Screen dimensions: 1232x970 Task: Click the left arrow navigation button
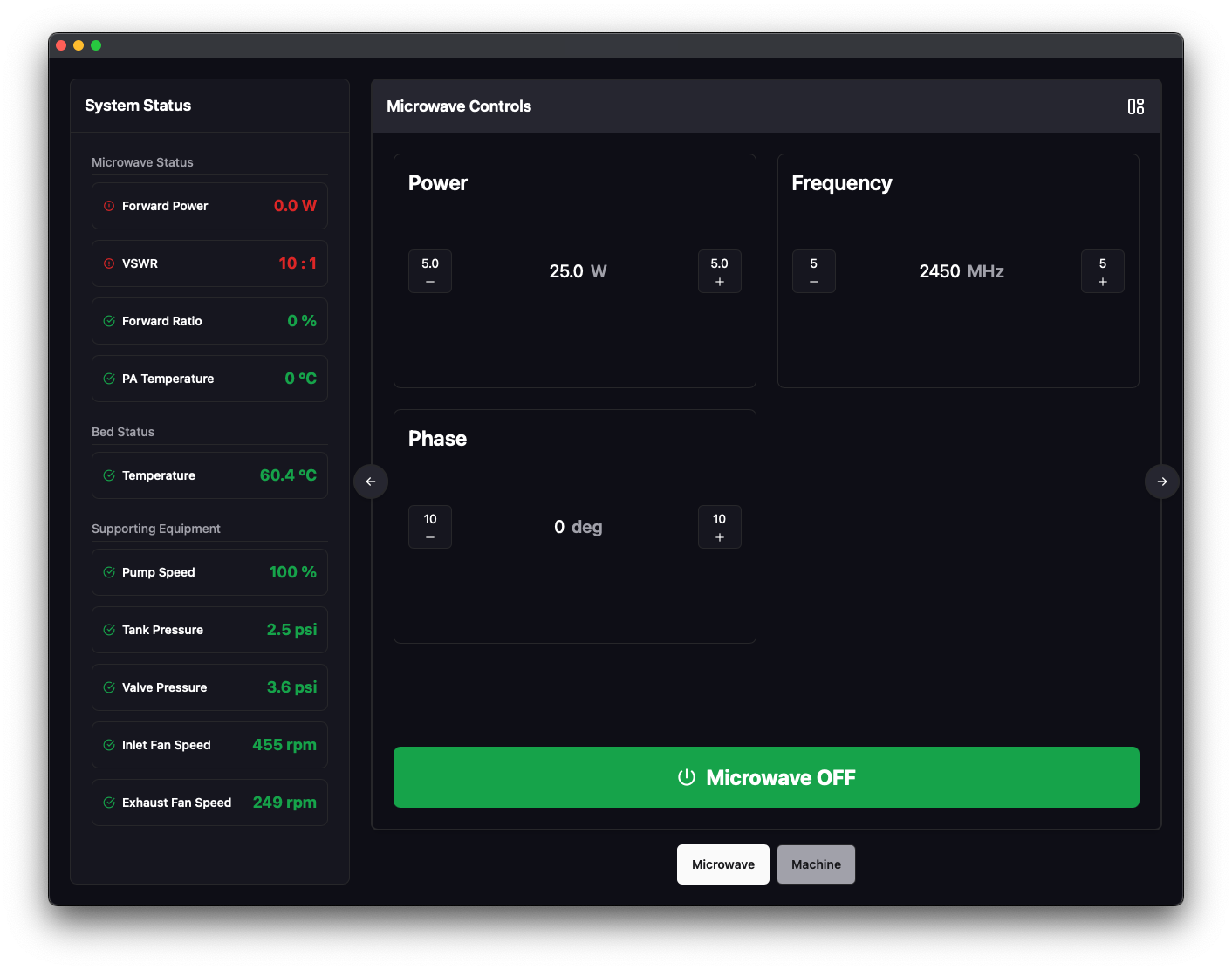point(371,482)
